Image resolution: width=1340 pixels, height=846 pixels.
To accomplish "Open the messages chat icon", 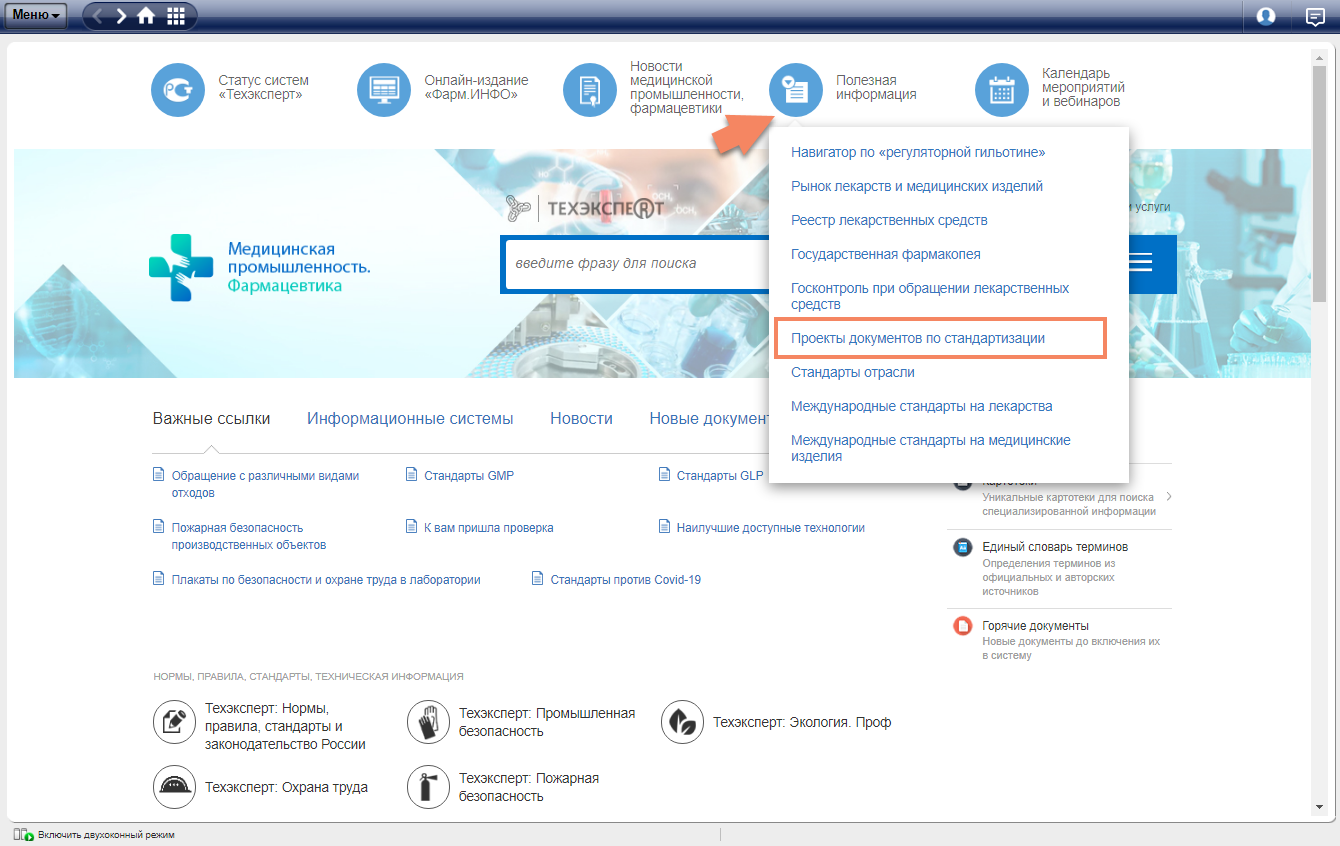I will coord(1315,16).
